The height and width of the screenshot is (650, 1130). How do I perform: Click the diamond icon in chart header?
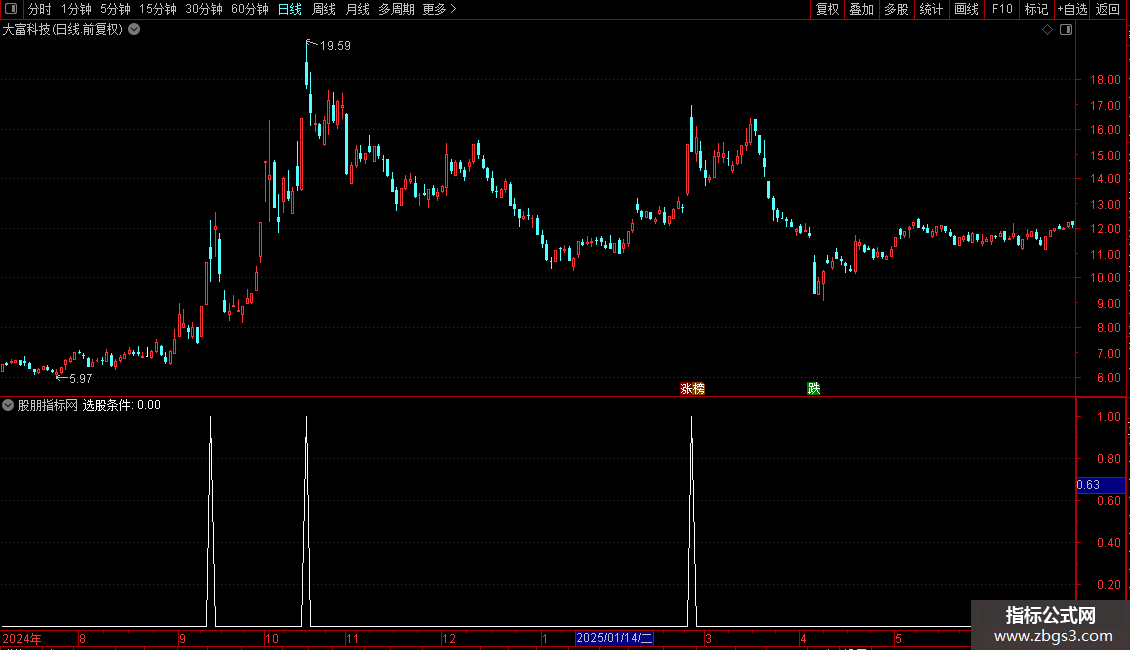1048,30
